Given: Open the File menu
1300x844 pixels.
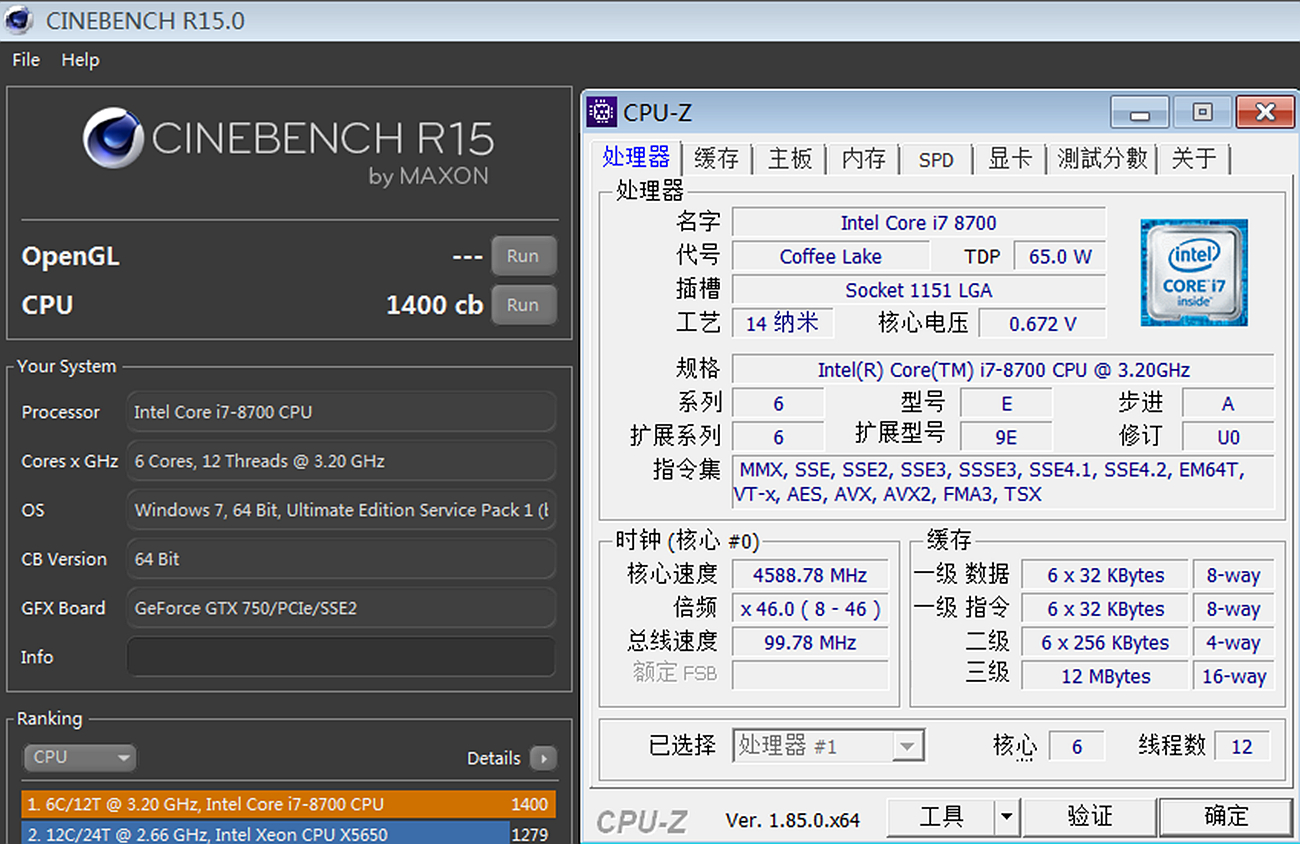Looking at the screenshot, I should [26, 60].
